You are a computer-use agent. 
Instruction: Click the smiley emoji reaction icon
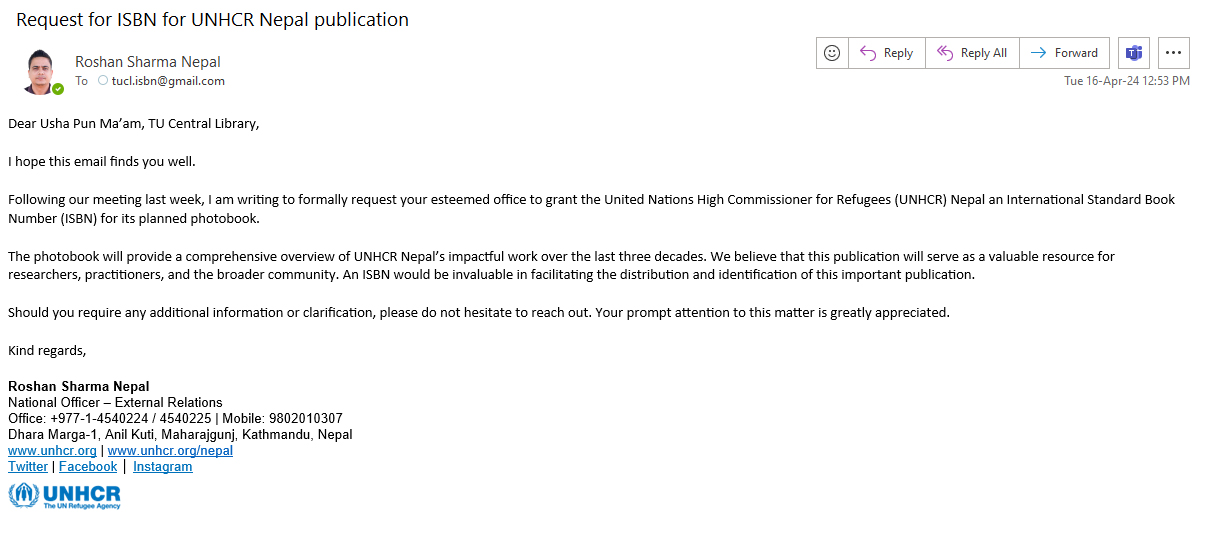point(832,53)
